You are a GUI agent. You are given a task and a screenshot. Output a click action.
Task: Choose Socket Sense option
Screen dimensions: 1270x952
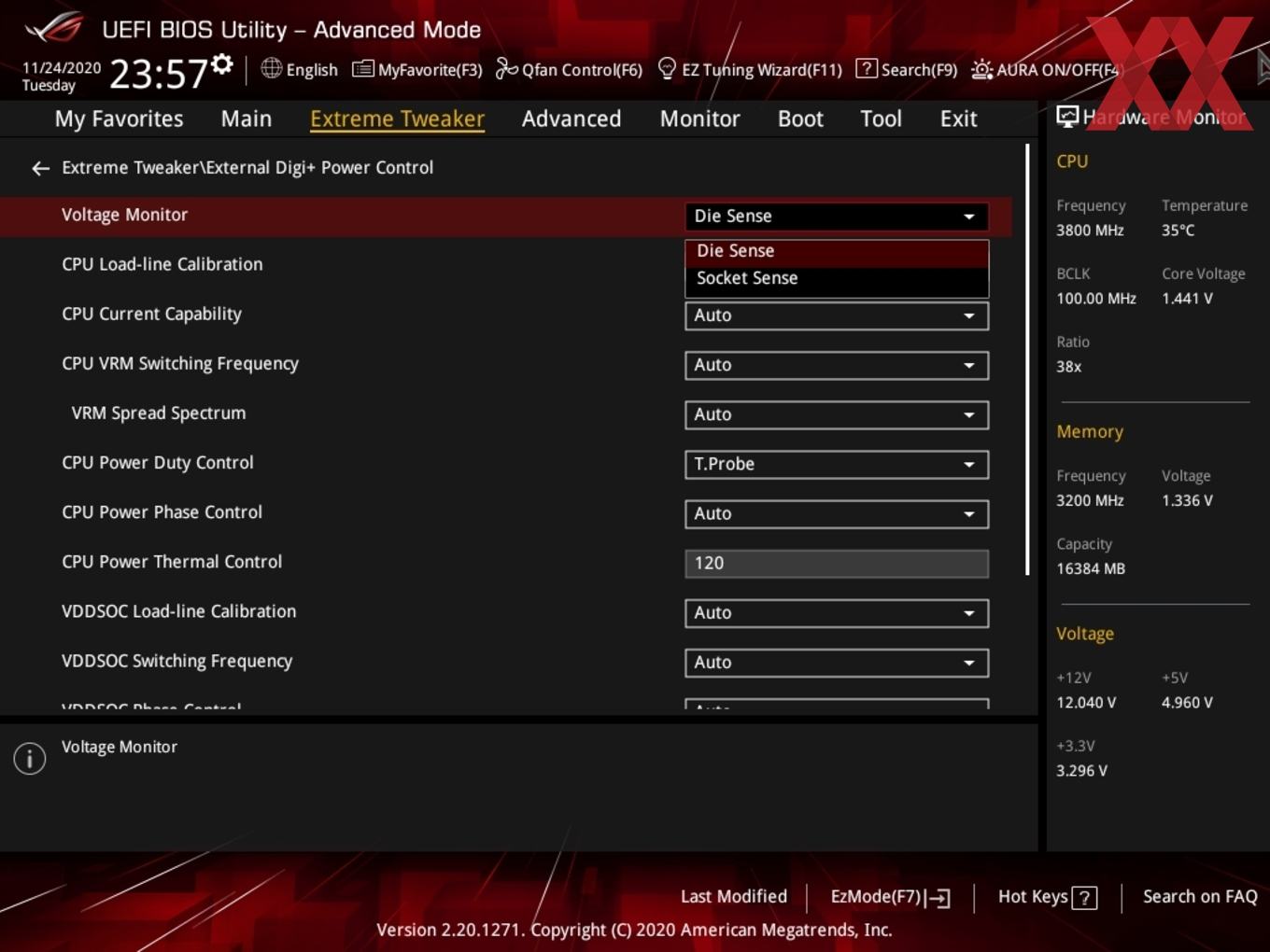tap(837, 278)
